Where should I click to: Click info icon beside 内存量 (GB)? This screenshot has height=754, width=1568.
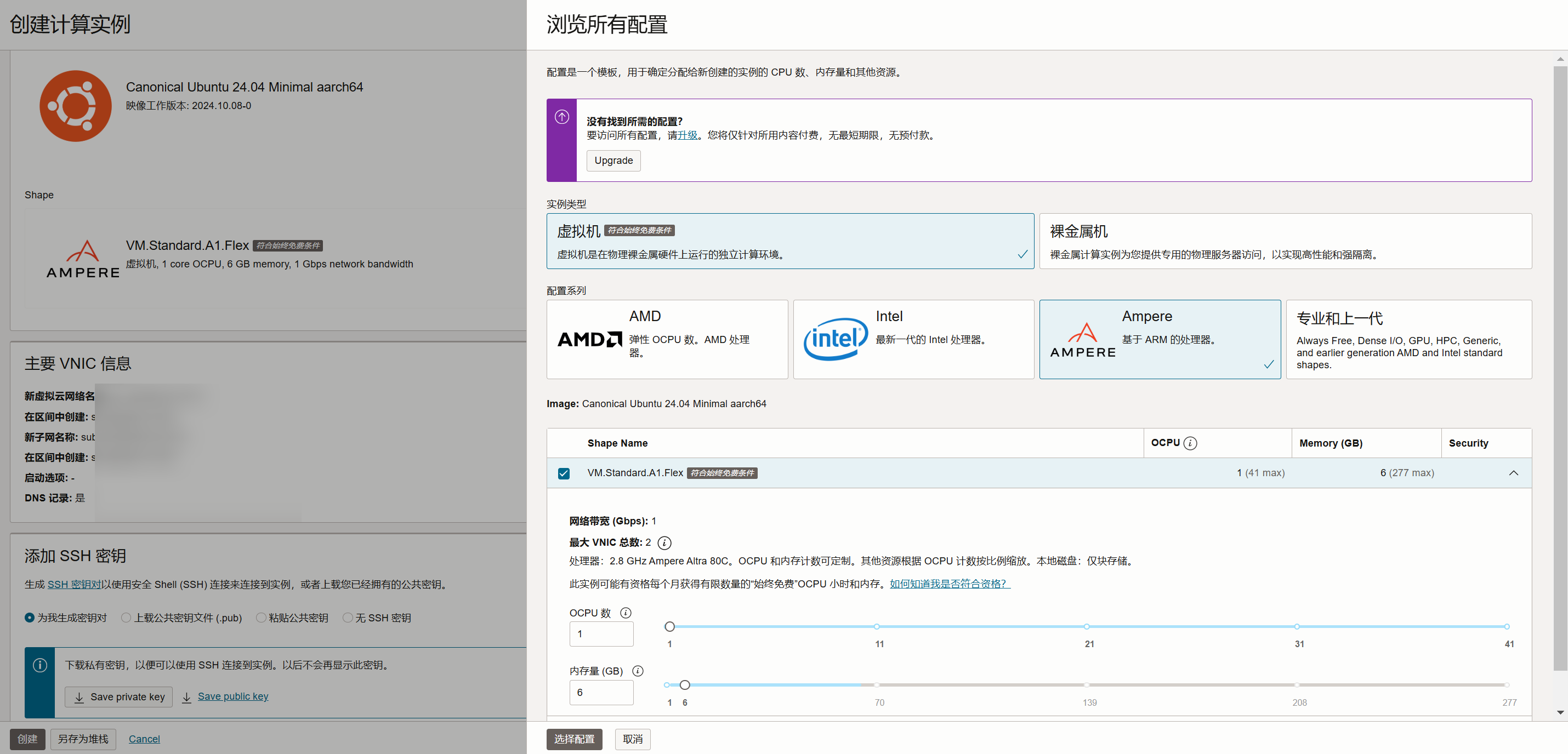pyautogui.click(x=637, y=671)
